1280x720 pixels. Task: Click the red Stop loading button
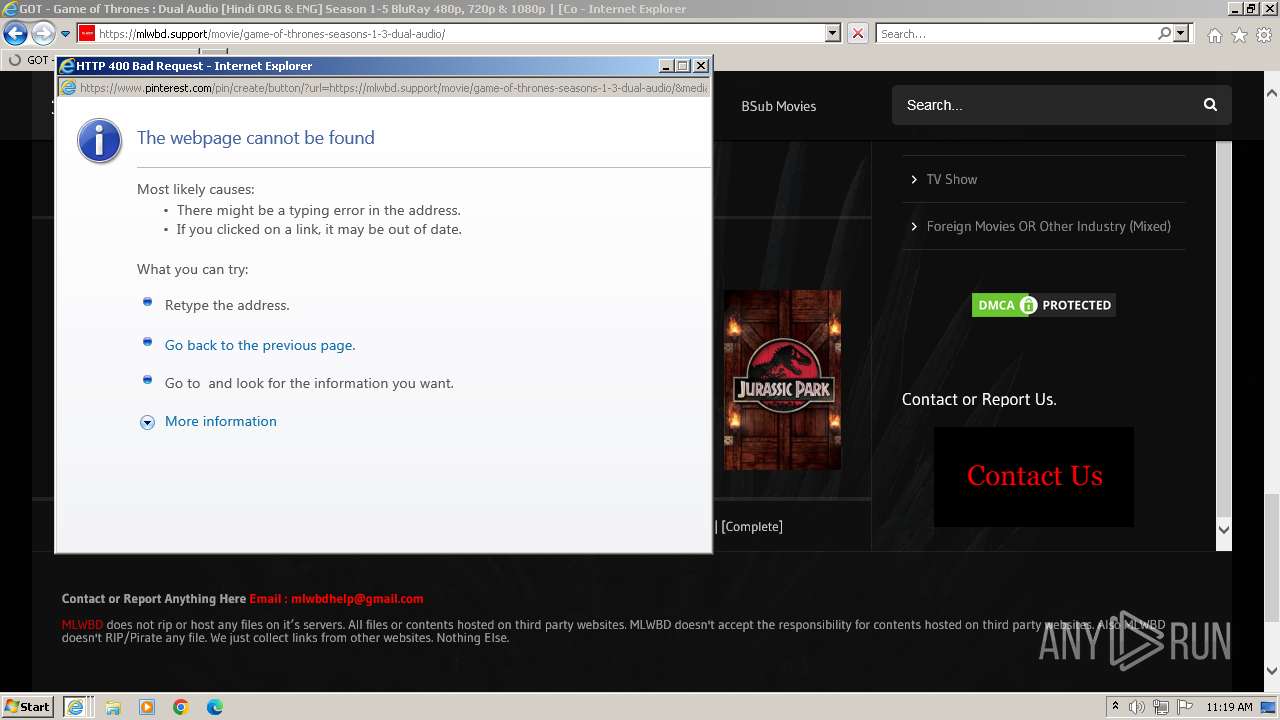coord(857,33)
